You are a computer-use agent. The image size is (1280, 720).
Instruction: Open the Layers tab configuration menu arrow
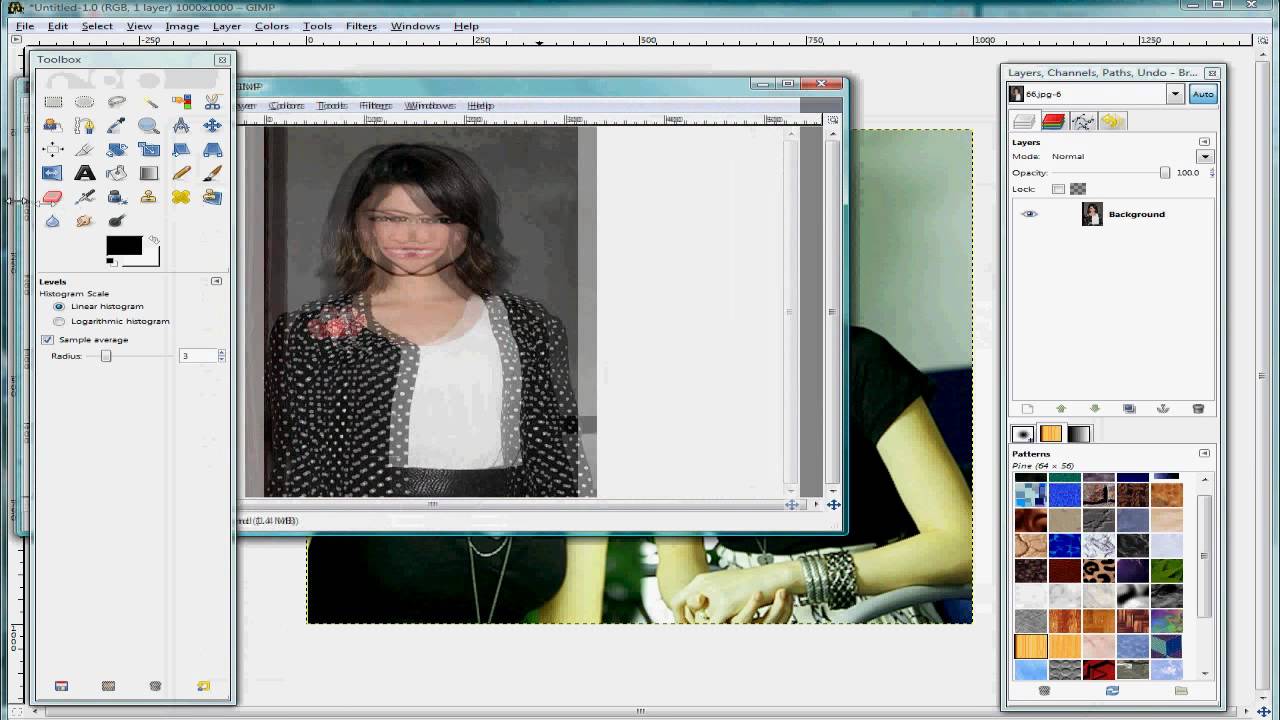click(x=1204, y=142)
